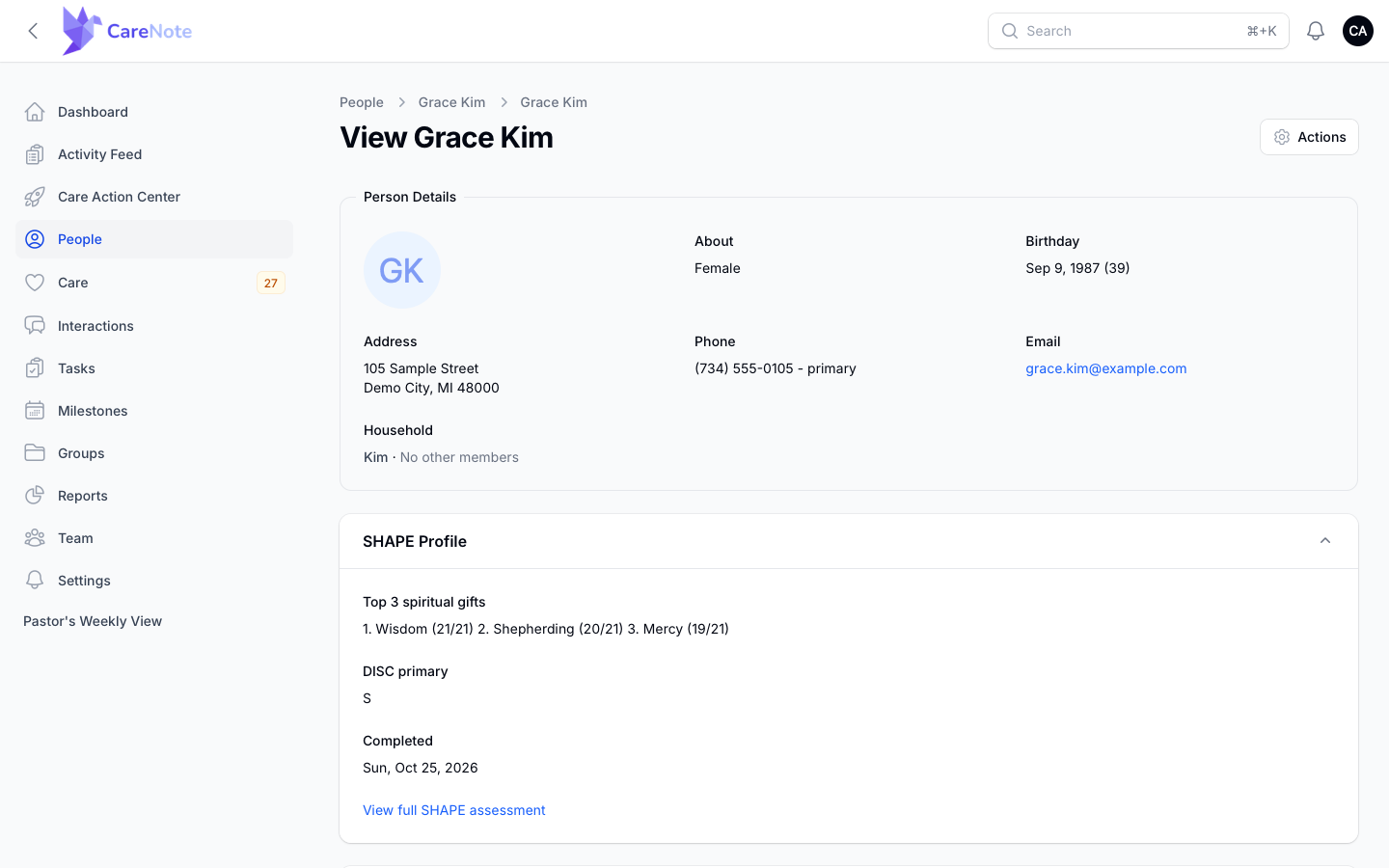The image size is (1389, 868).
Task: Click the Reports pie chart icon
Action: point(35,496)
